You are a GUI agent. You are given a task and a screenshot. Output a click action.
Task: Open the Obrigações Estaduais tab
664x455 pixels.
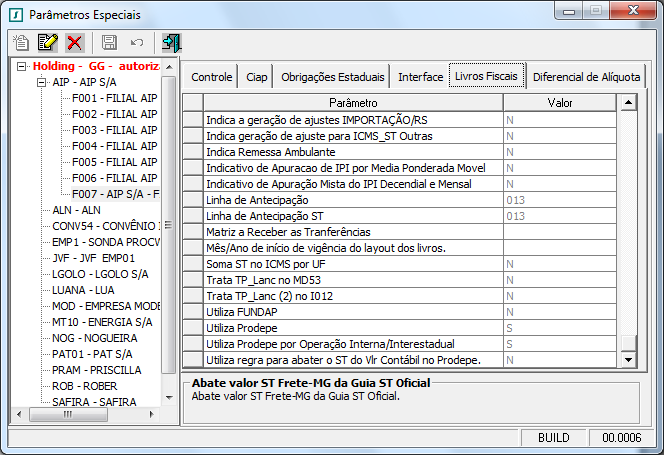[x=332, y=77]
